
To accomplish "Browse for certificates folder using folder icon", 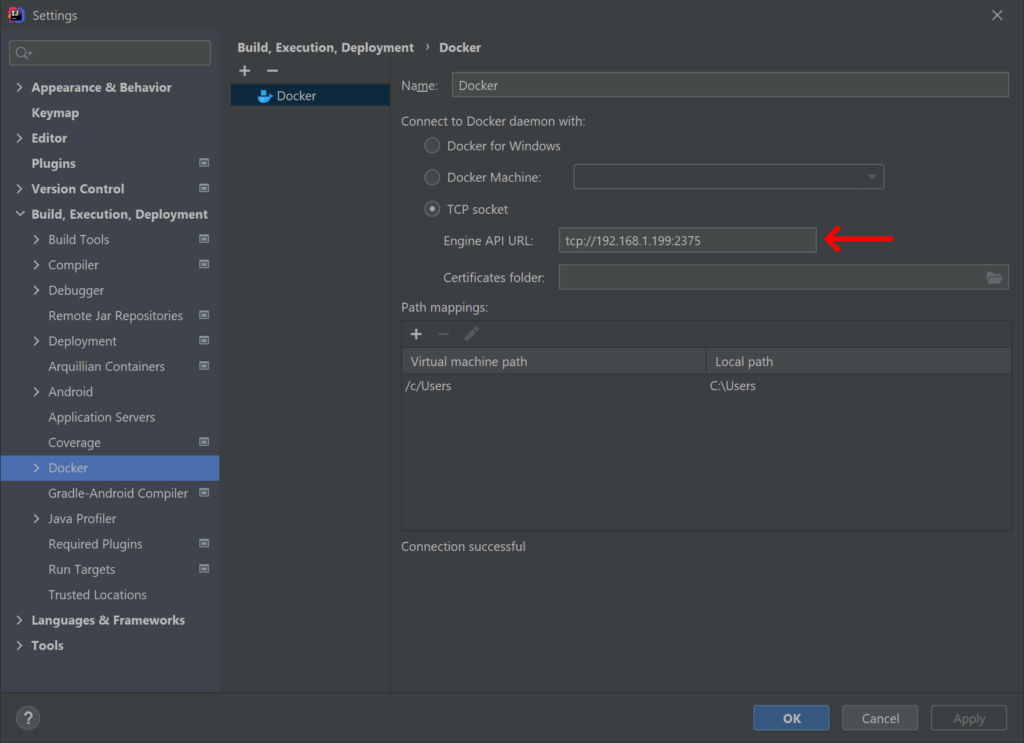I will (994, 277).
